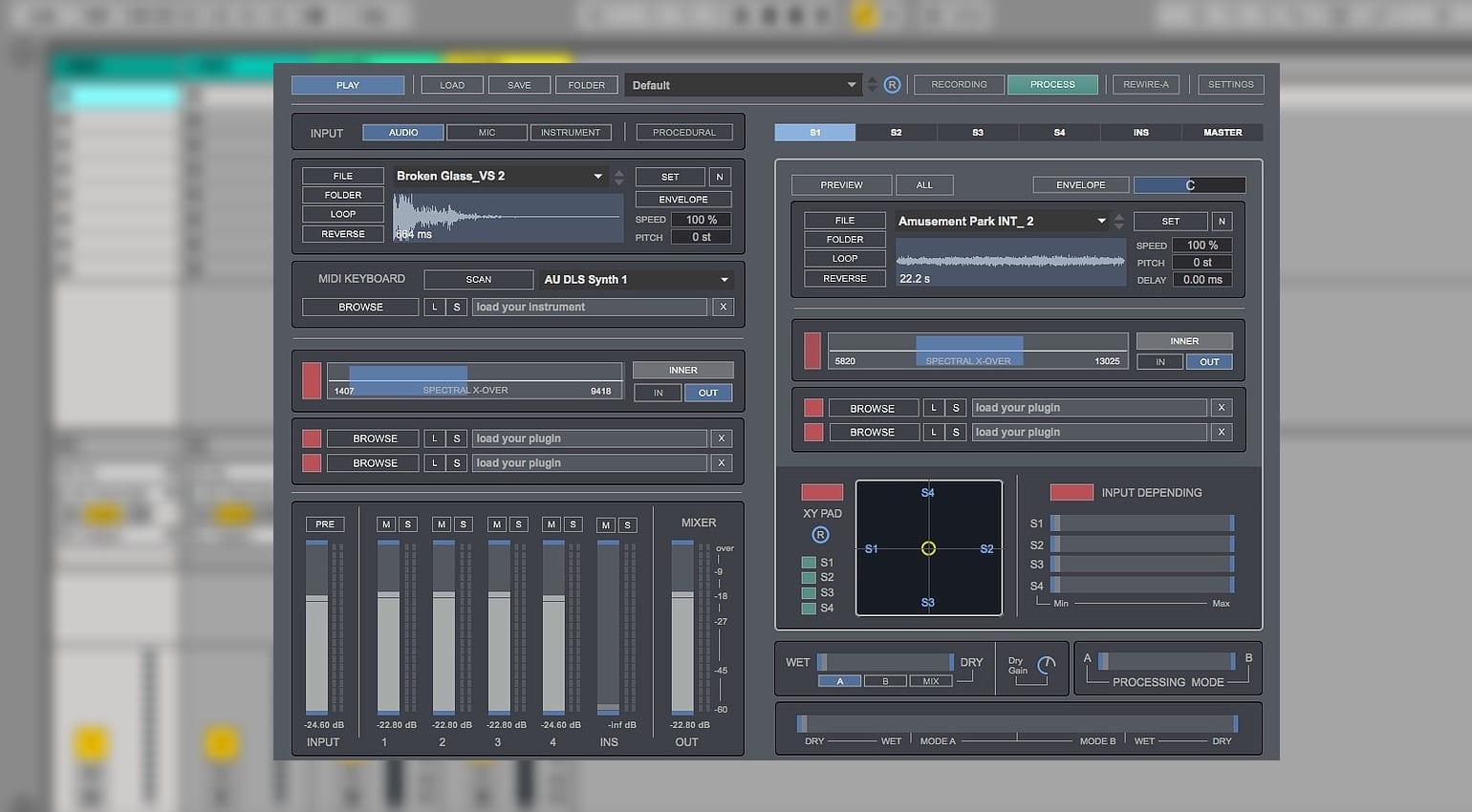Mute the INS mixer channel

coord(605,525)
